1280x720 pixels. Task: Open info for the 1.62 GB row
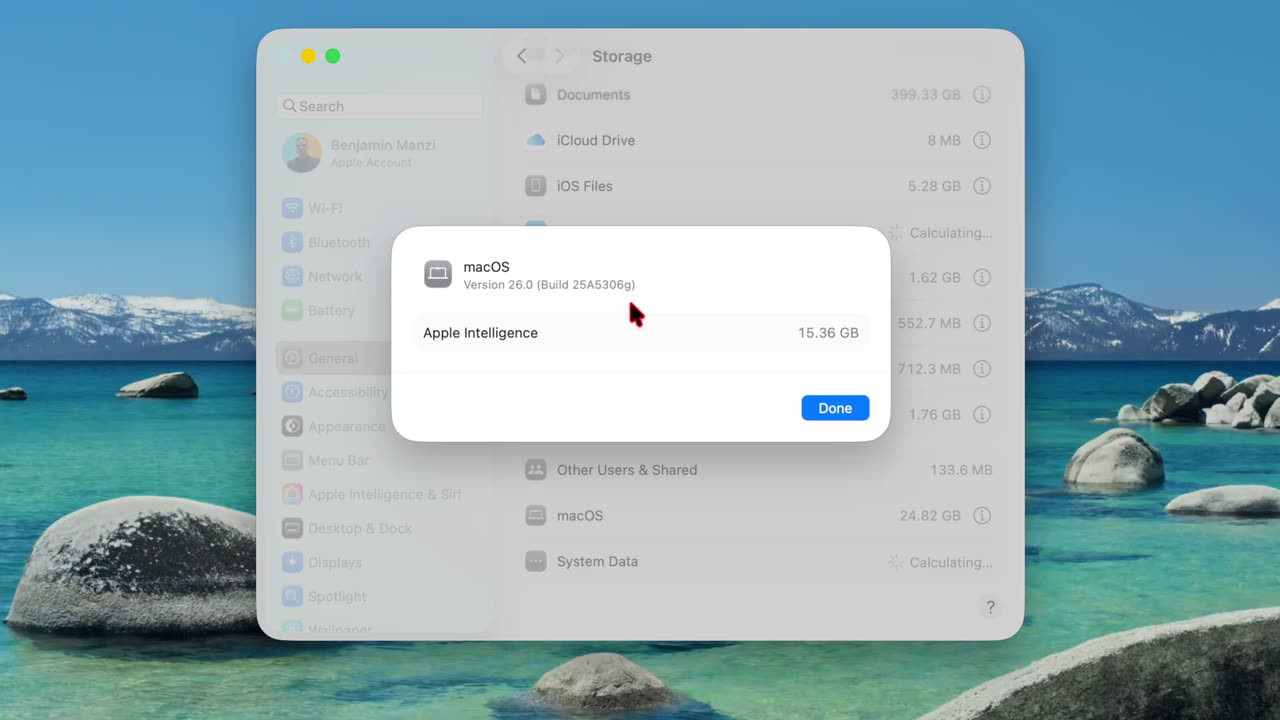tap(982, 277)
